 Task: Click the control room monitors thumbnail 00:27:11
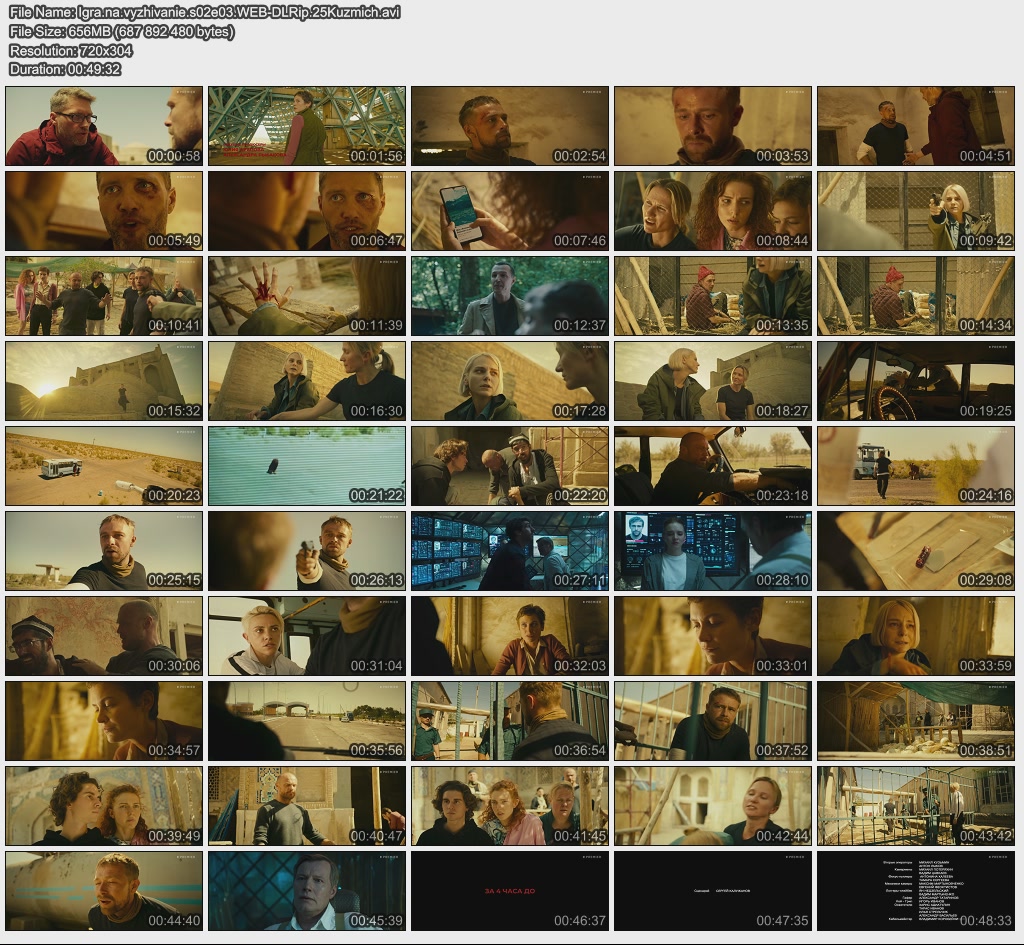pyautogui.click(x=510, y=551)
